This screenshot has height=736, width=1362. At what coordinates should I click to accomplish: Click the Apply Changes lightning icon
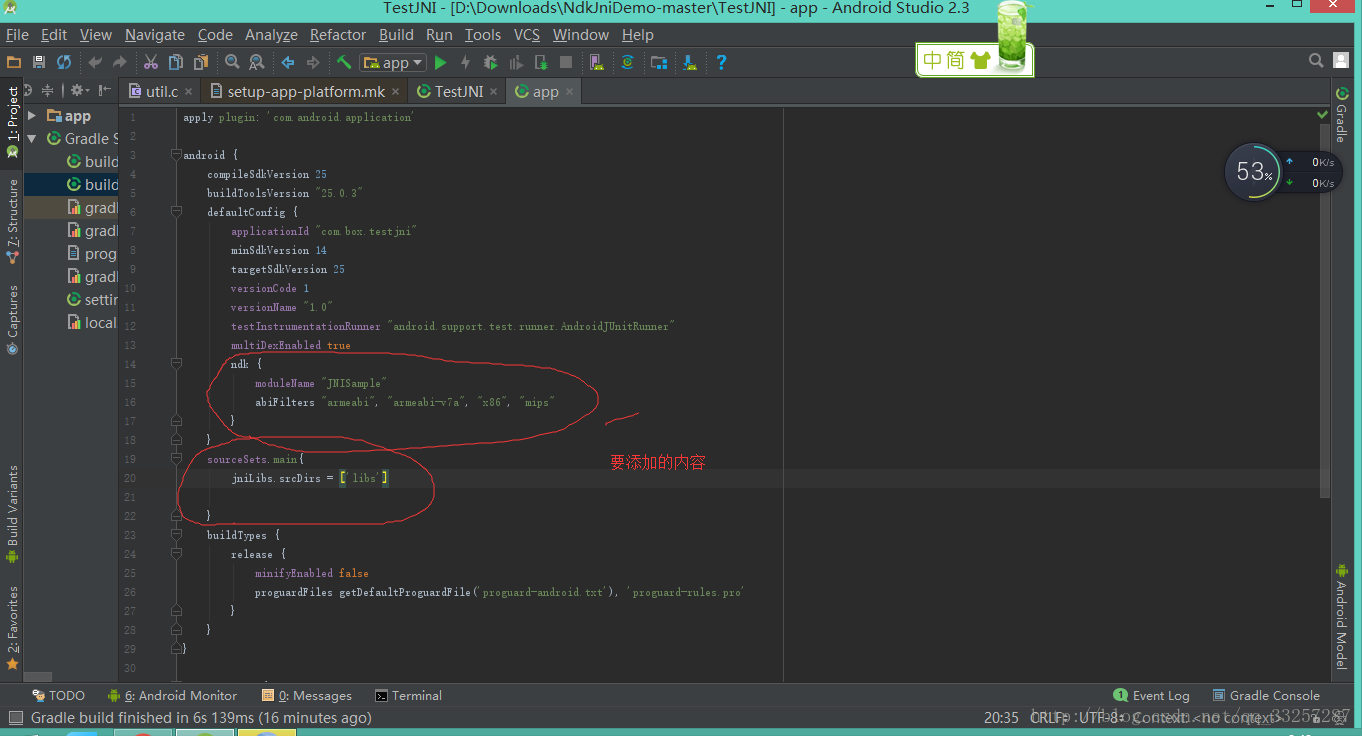(465, 62)
